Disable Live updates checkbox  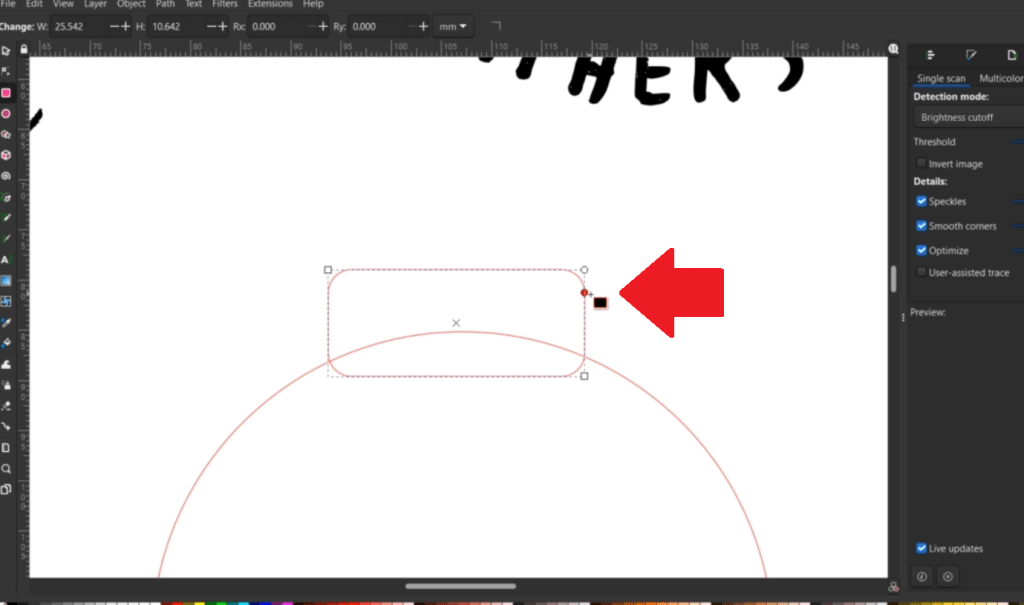pyautogui.click(x=921, y=548)
